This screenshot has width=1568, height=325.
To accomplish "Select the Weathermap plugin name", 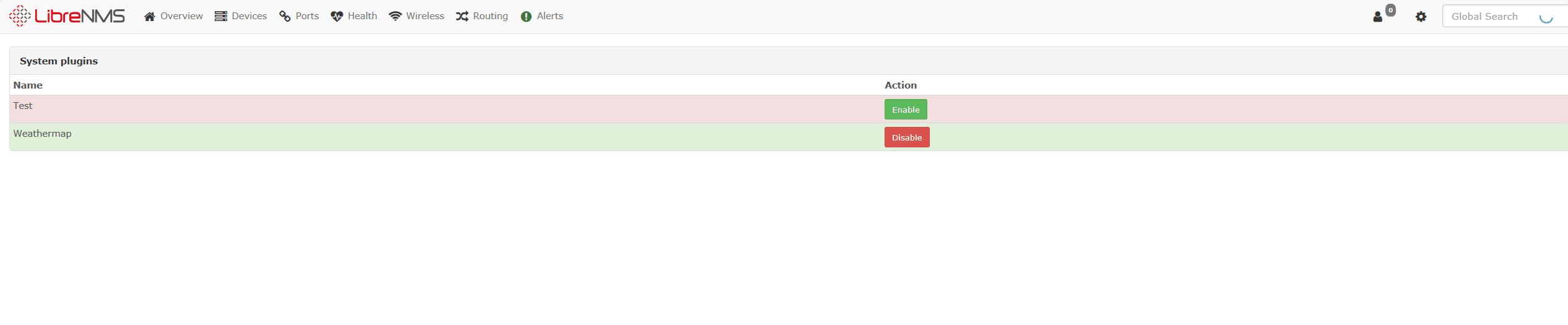I will tap(43, 134).
